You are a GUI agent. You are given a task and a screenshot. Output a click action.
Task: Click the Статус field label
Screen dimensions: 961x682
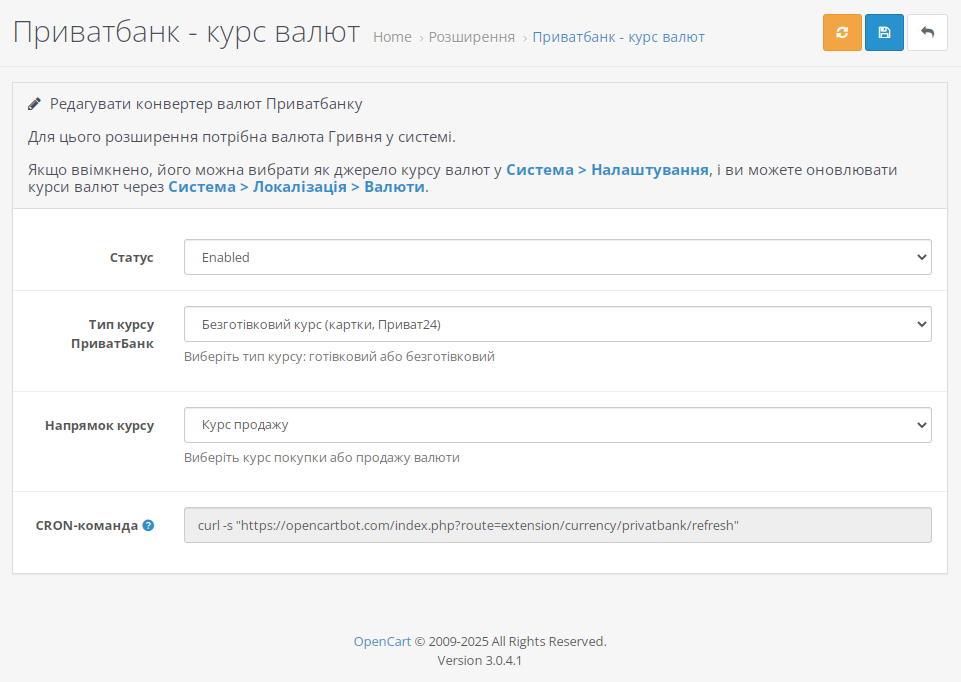(132, 258)
